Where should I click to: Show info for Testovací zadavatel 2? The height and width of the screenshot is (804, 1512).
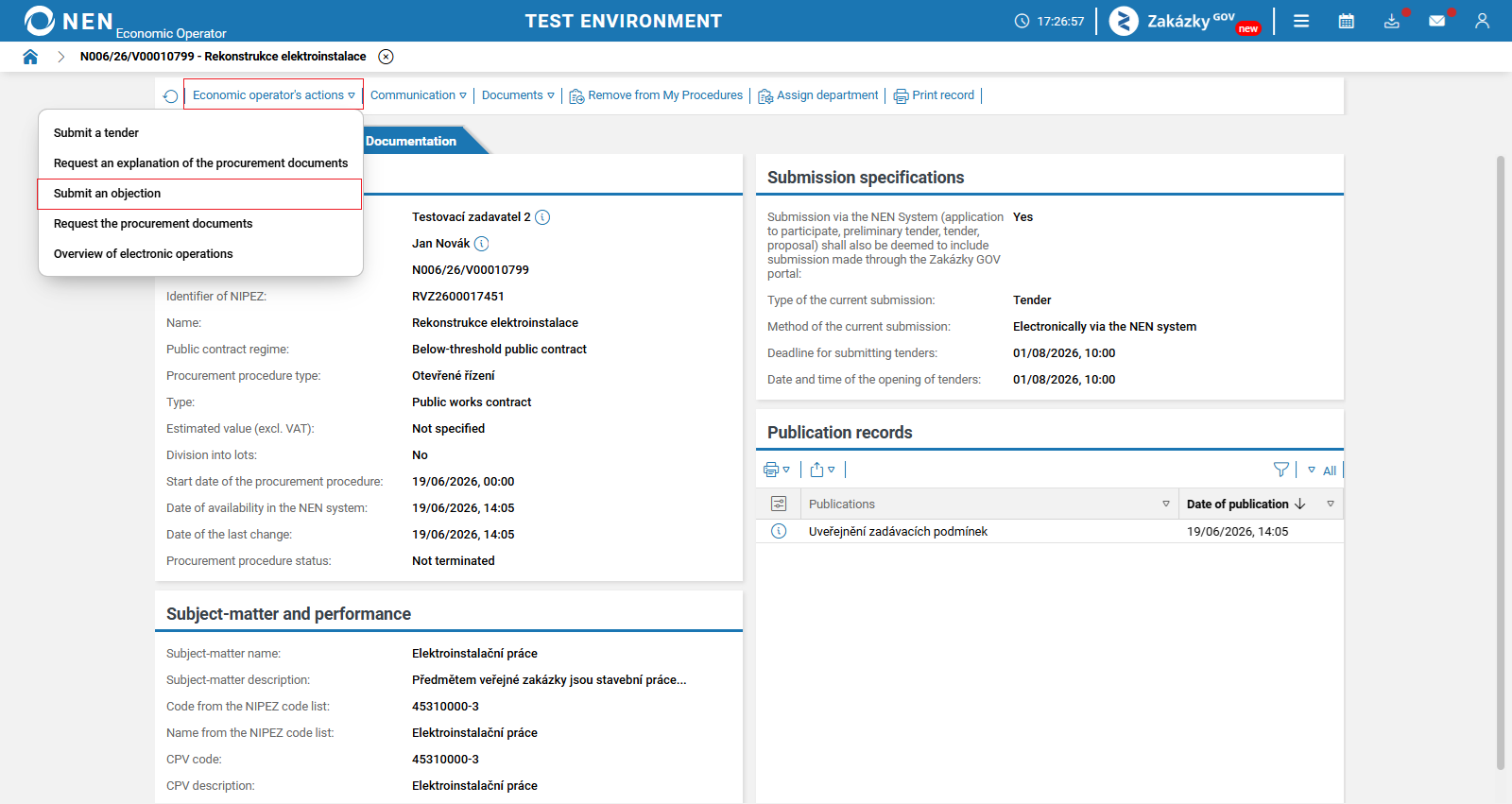tap(542, 217)
